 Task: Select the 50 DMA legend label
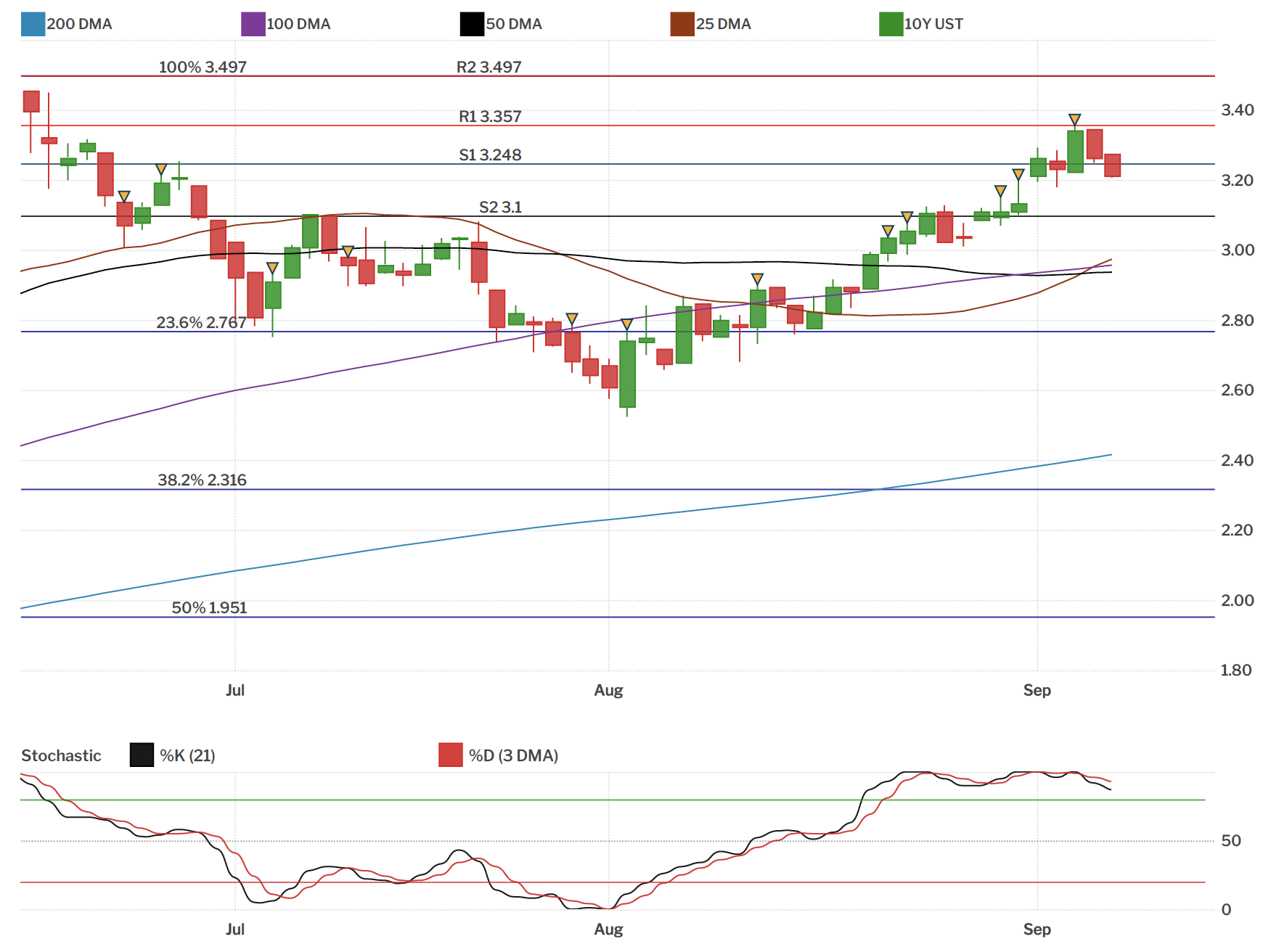click(x=515, y=24)
